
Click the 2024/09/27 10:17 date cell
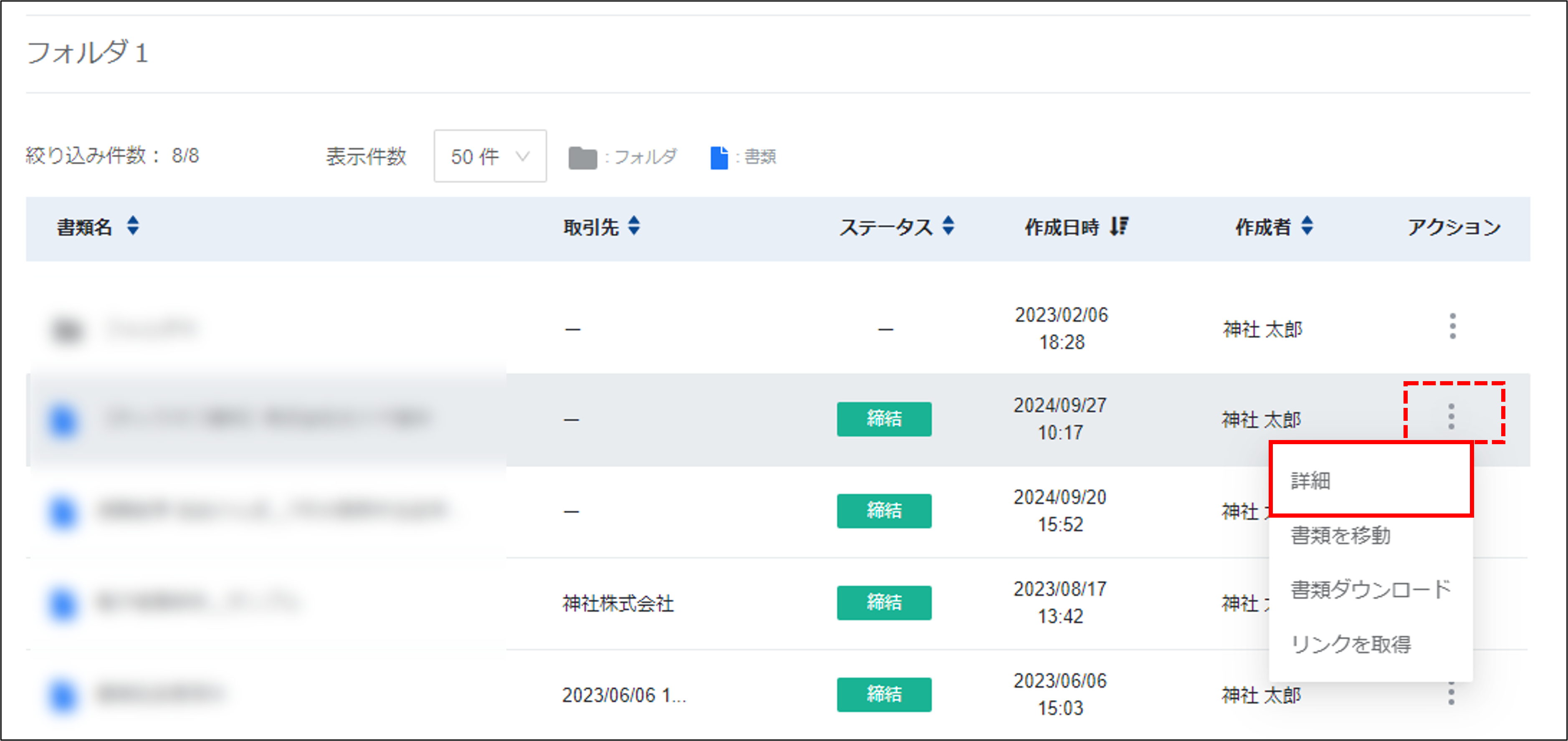[1060, 419]
